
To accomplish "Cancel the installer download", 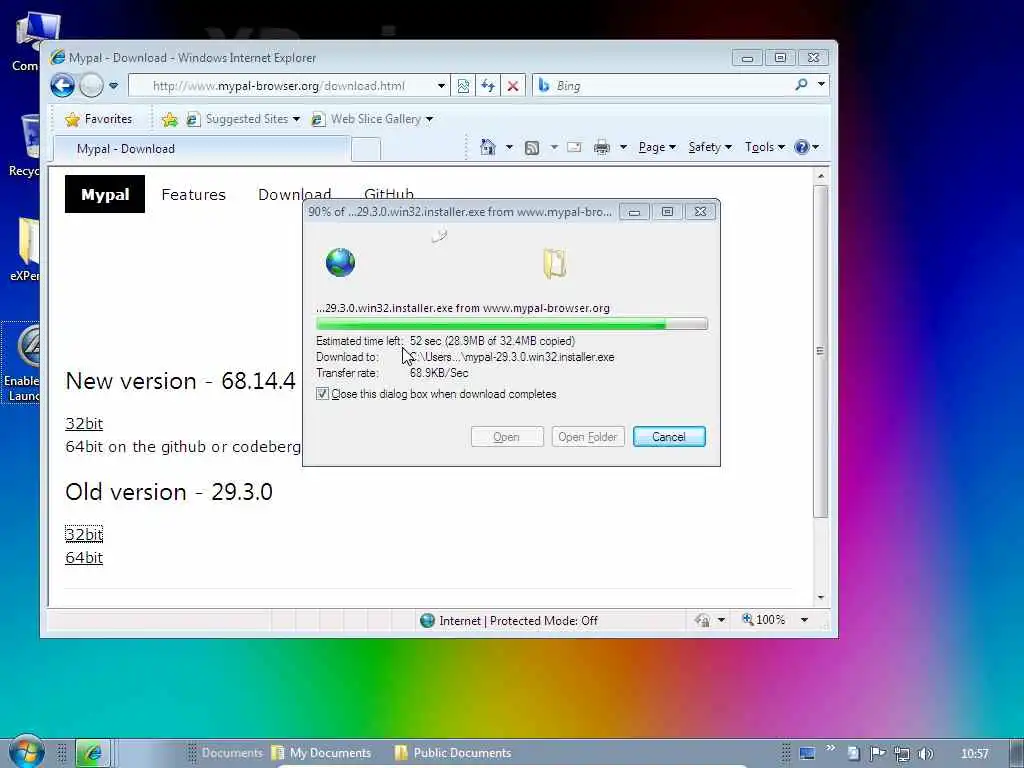I will pyautogui.click(x=669, y=437).
